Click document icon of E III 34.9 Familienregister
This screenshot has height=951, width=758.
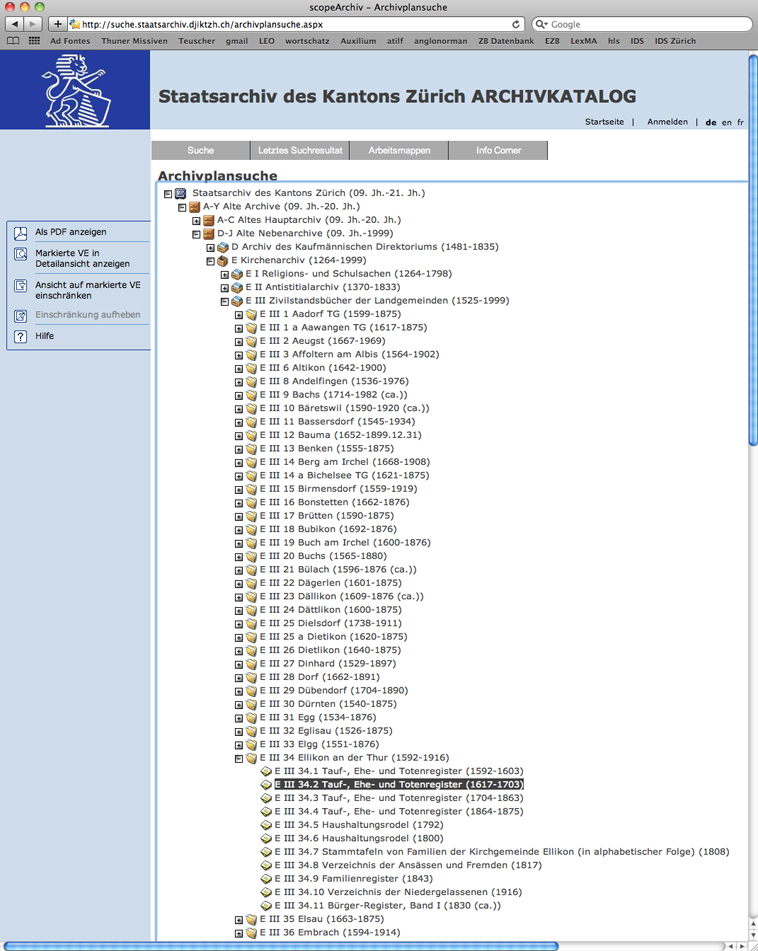[x=266, y=879]
